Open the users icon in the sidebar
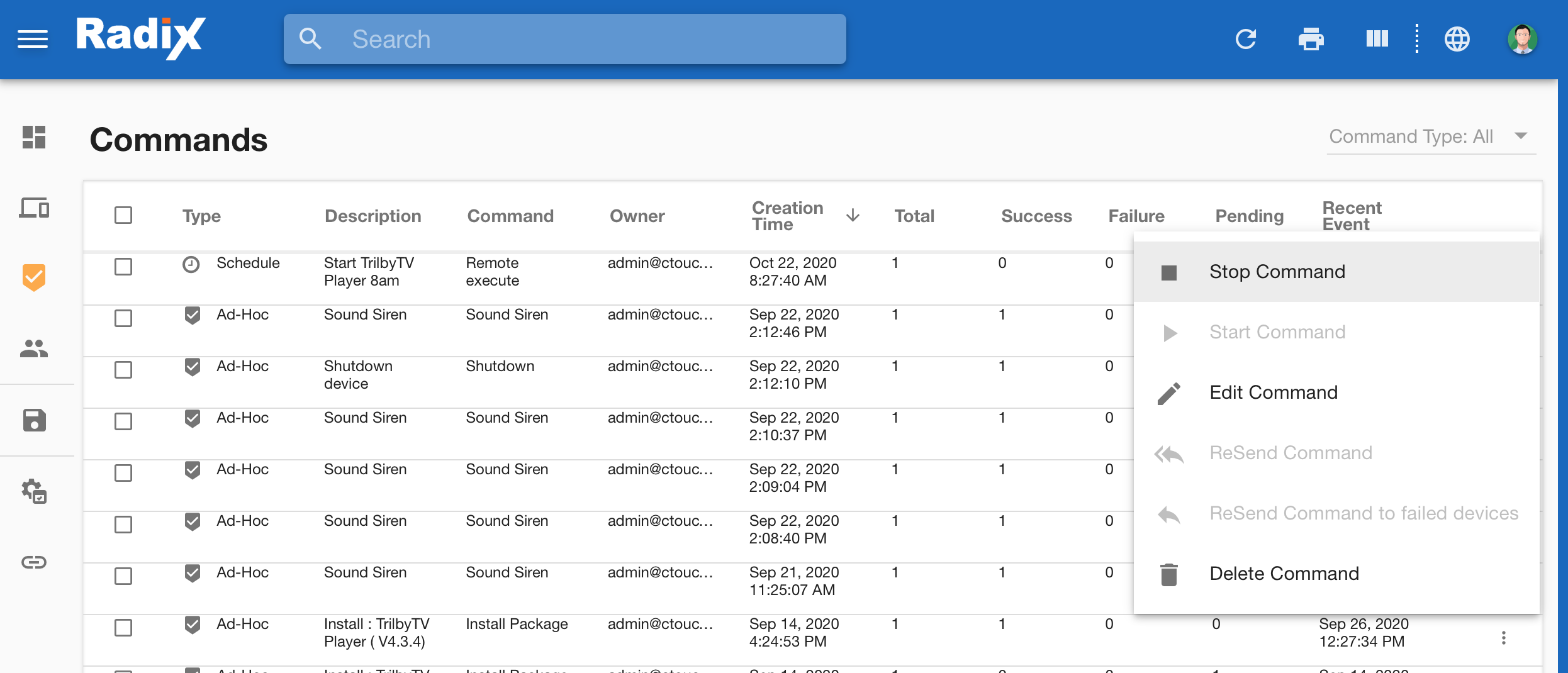 (34, 348)
